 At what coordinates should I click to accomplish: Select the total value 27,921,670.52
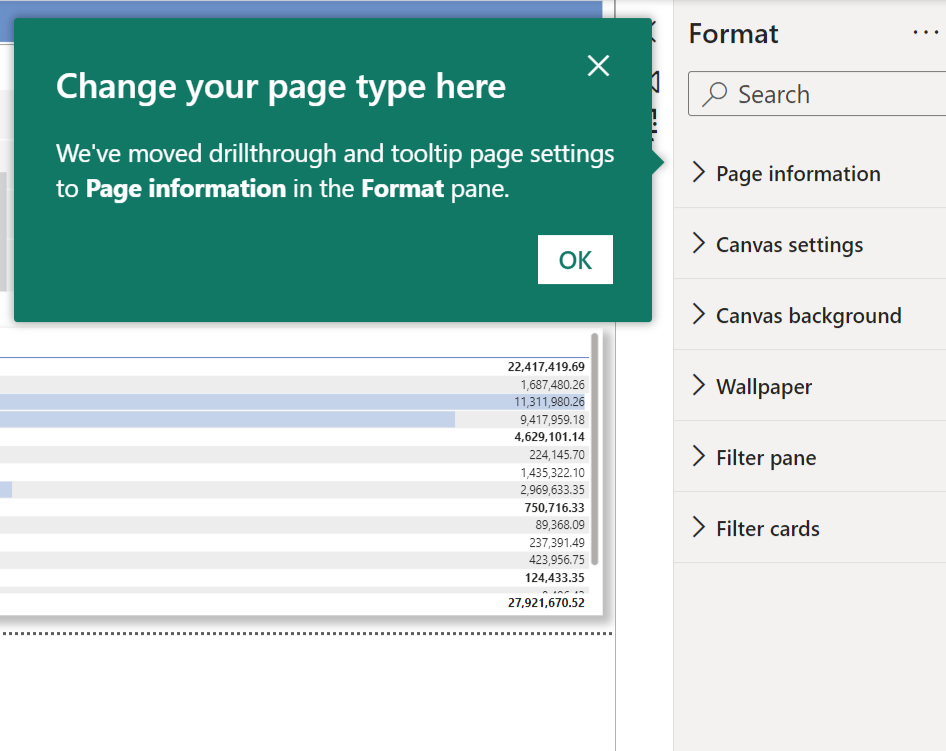point(546,603)
